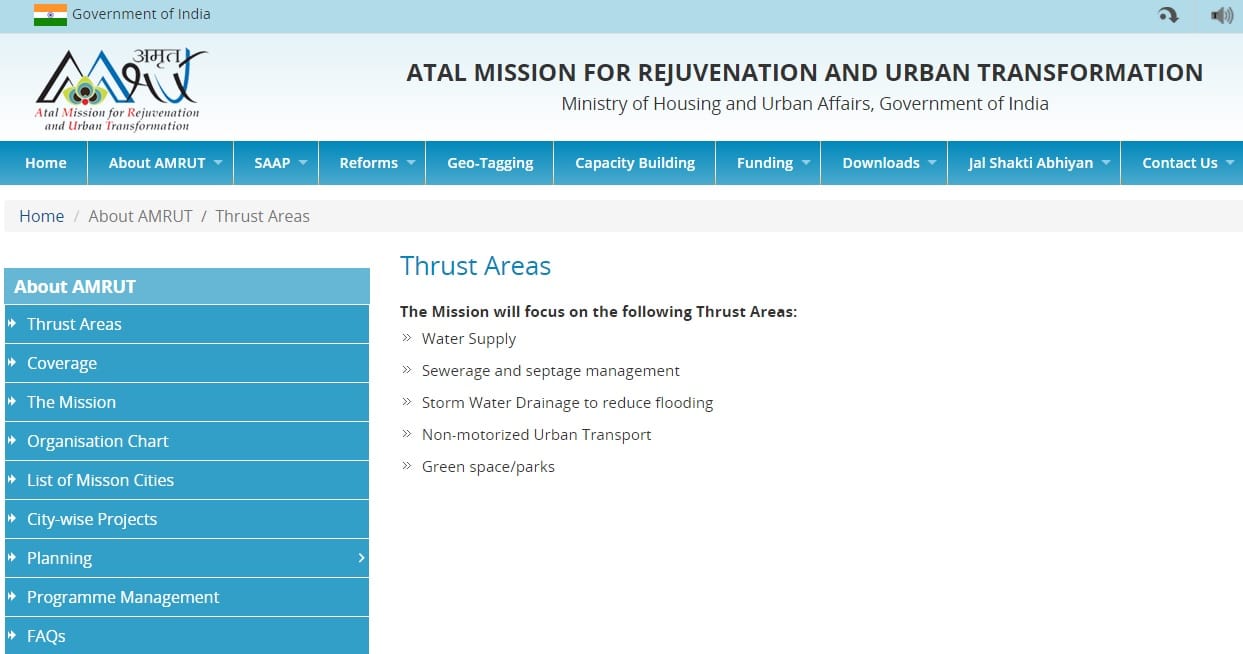Screen dimensions: 1243x654
Task: Open the Downloads navigation item
Action: tap(884, 163)
